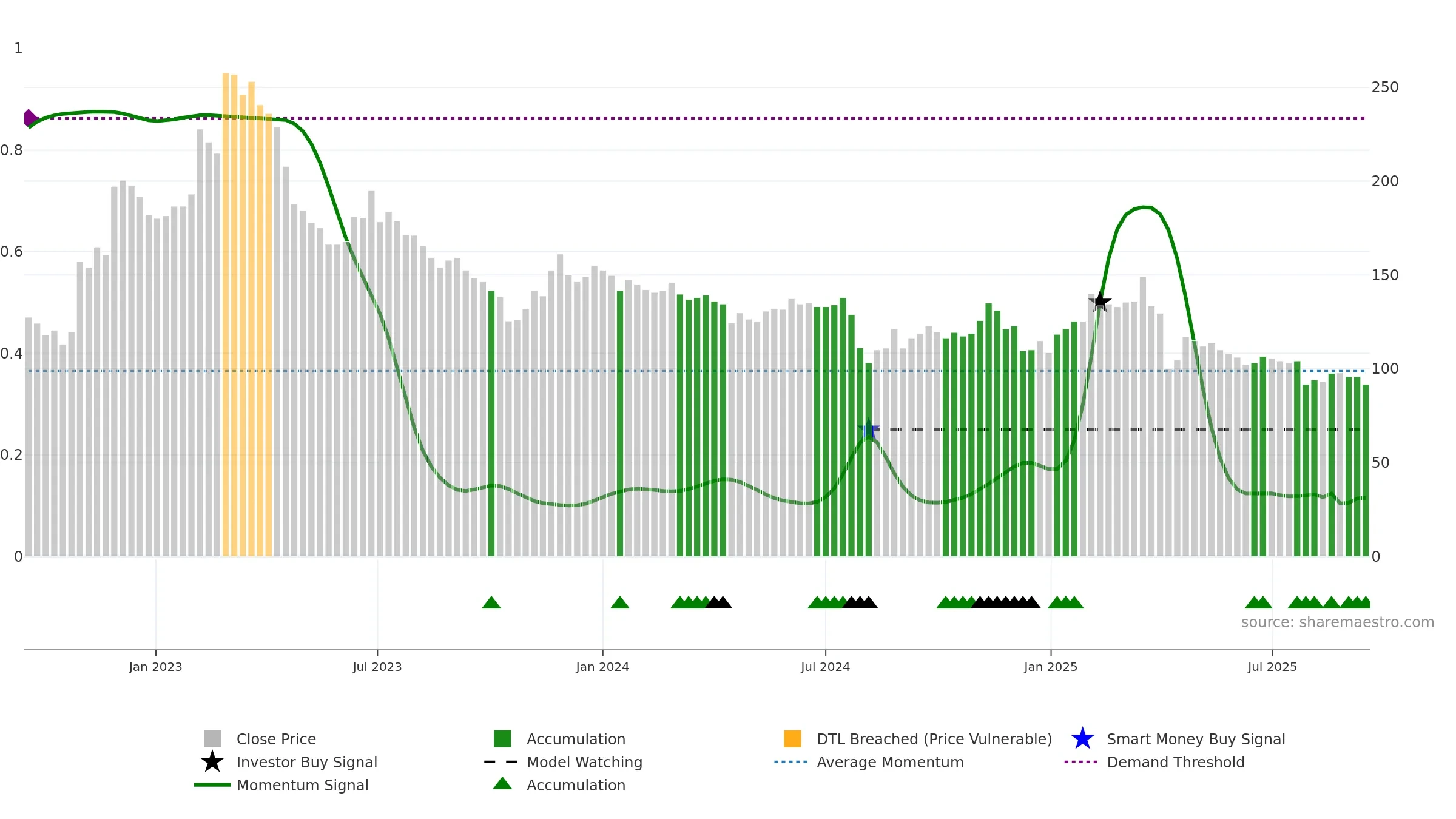Click the black Investor Buy Signal star on chart
This screenshot has width=1456, height=819.
click(x=1100, y=302)
